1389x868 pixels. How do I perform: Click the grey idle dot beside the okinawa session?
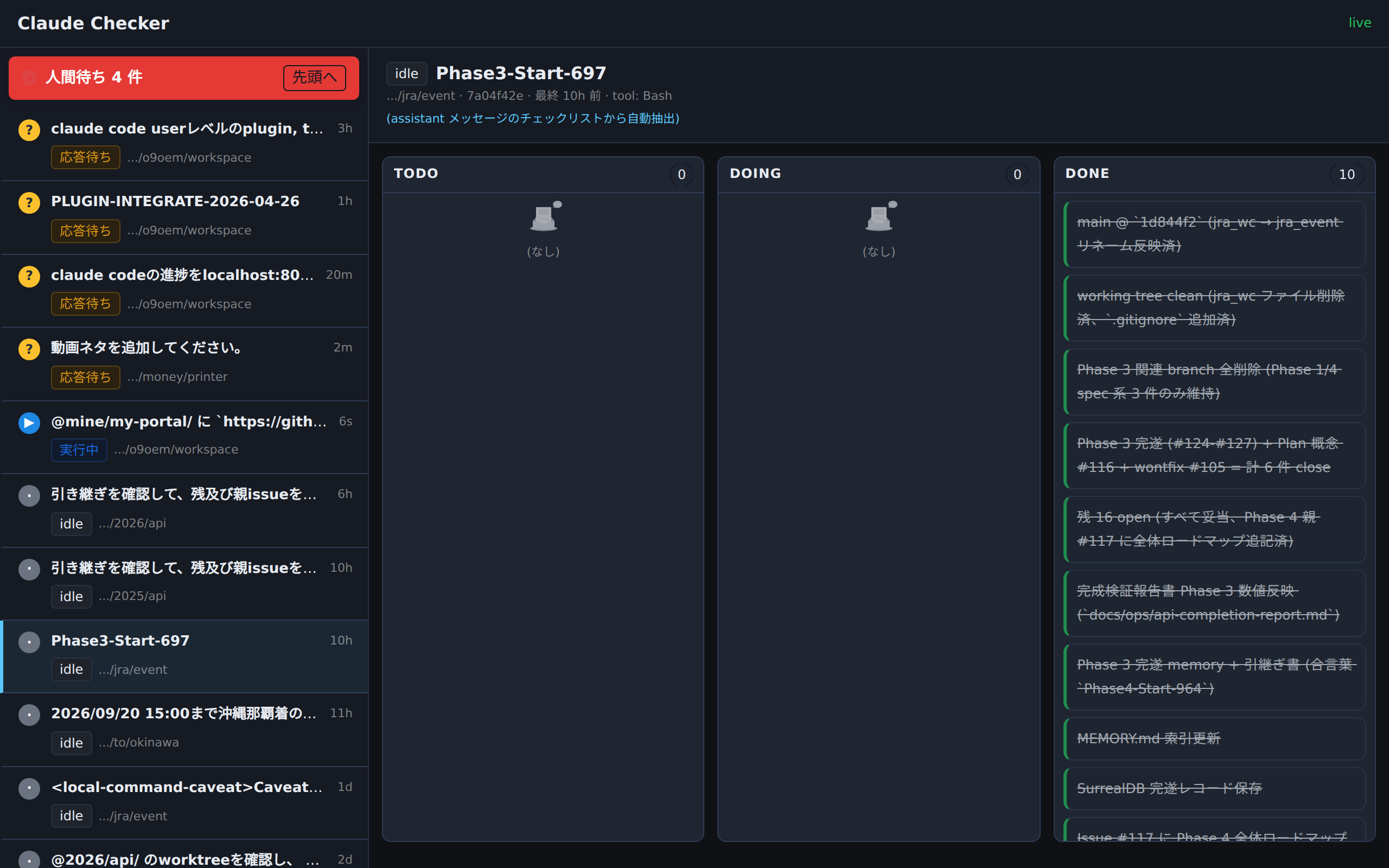click(x=29, y=714)
